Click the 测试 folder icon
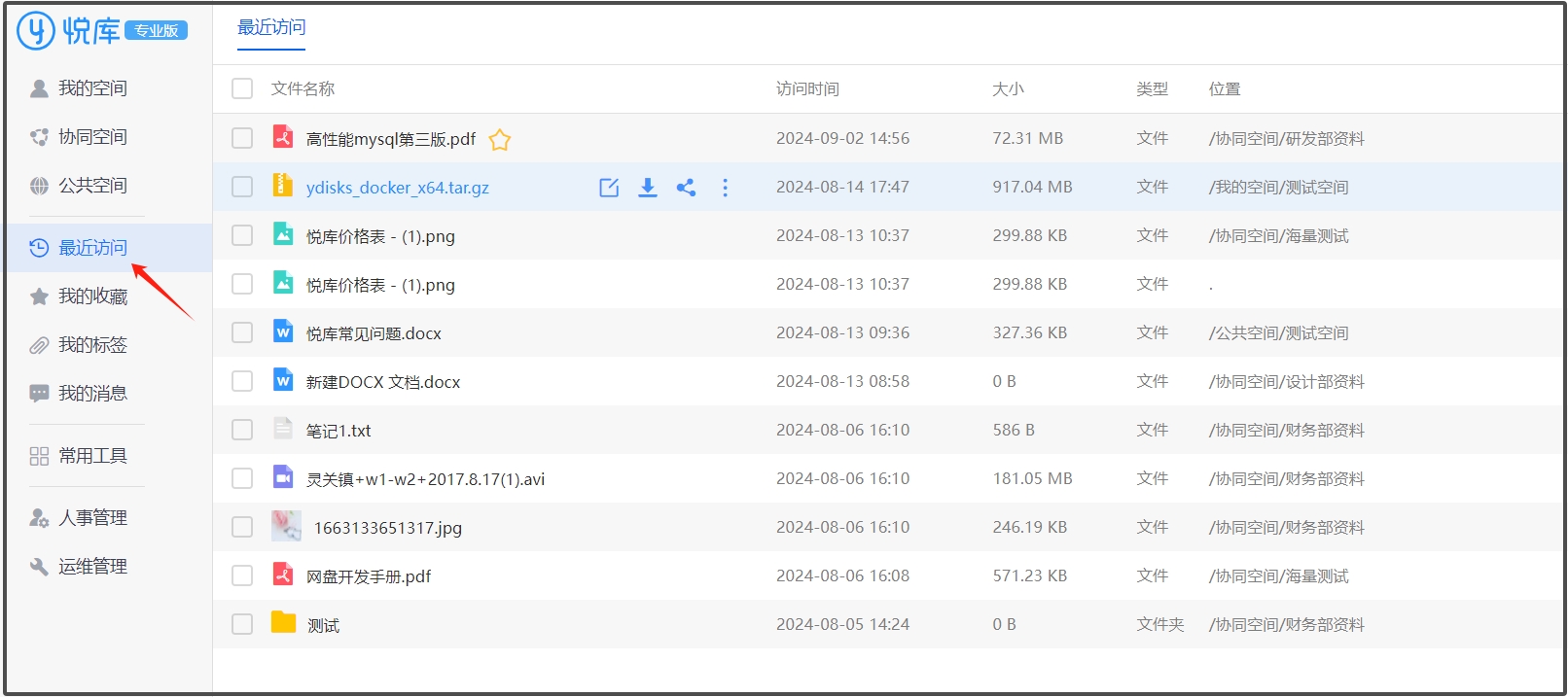Viewport: 1568px width, 697px height. point(283,622)
